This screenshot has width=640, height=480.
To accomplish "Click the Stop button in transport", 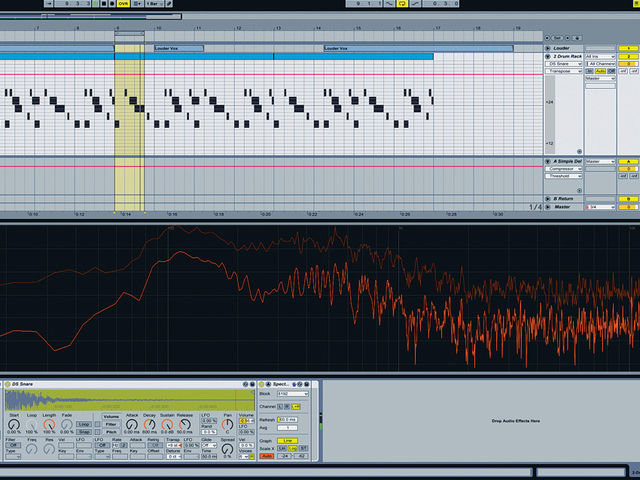I will pos(104,4).
